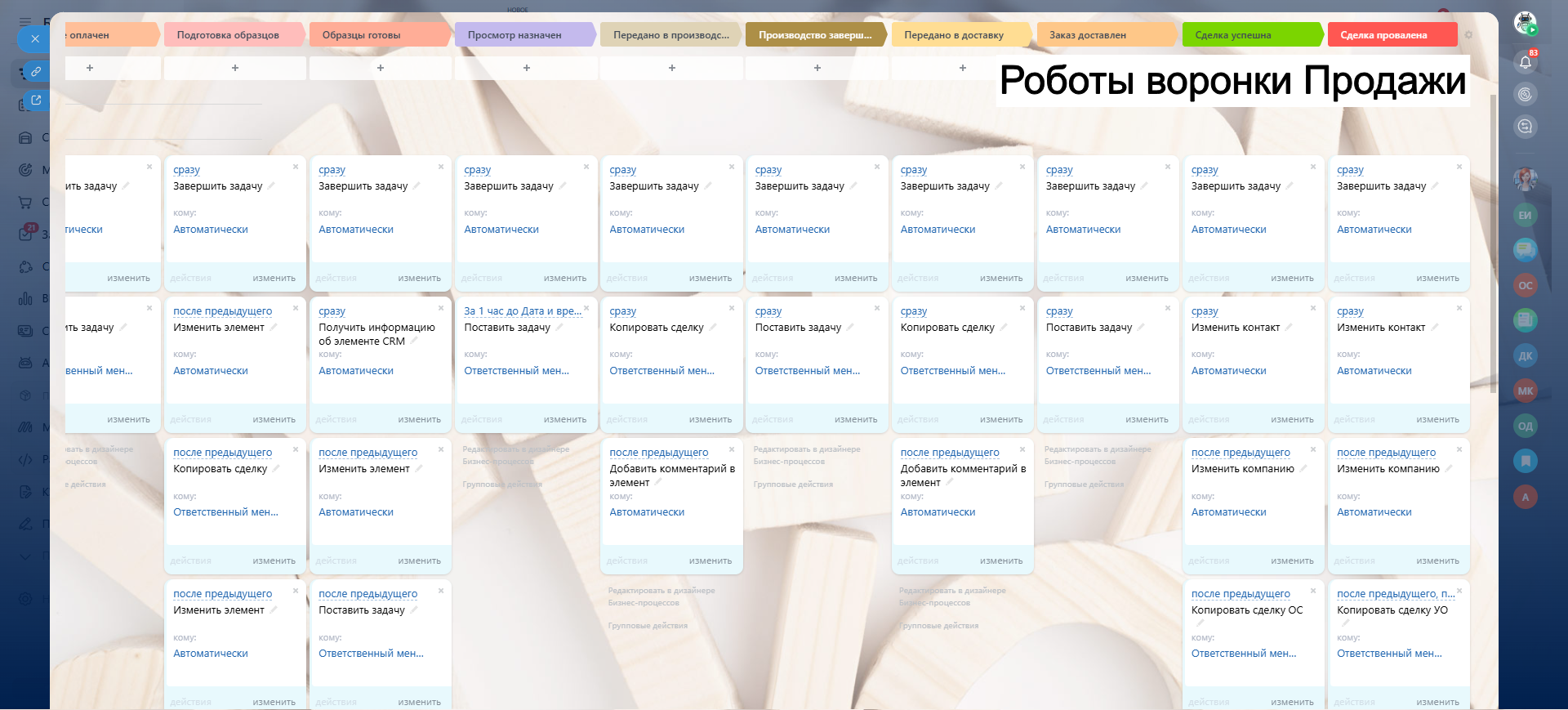
Task: Open chat with ЕИ contact
Action: (1526, 215)
